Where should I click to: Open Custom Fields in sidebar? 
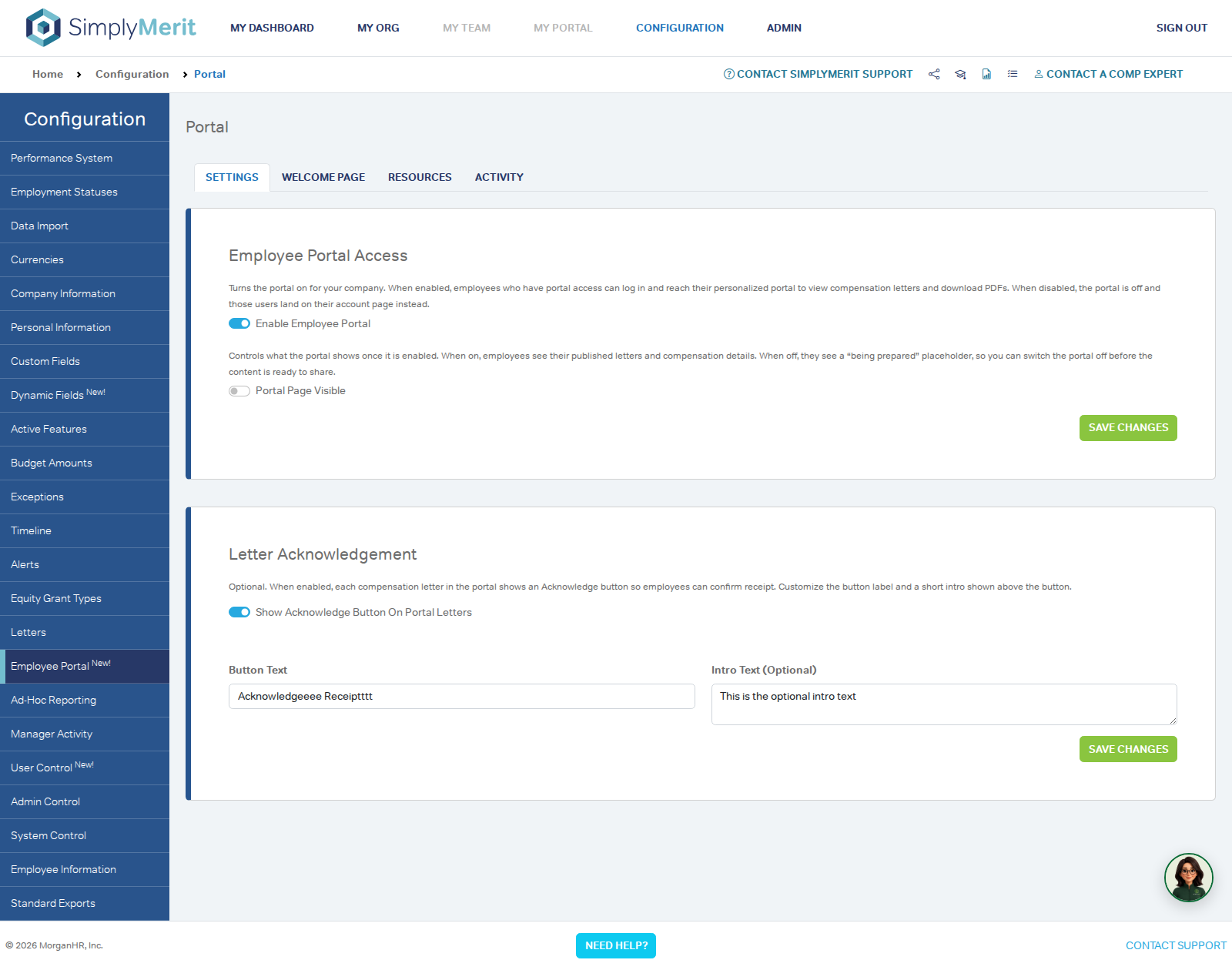[85, 362]
